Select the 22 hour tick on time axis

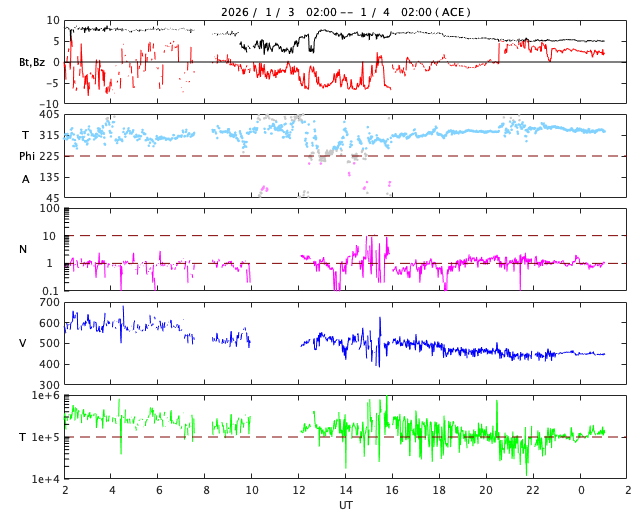coord(533,491)
